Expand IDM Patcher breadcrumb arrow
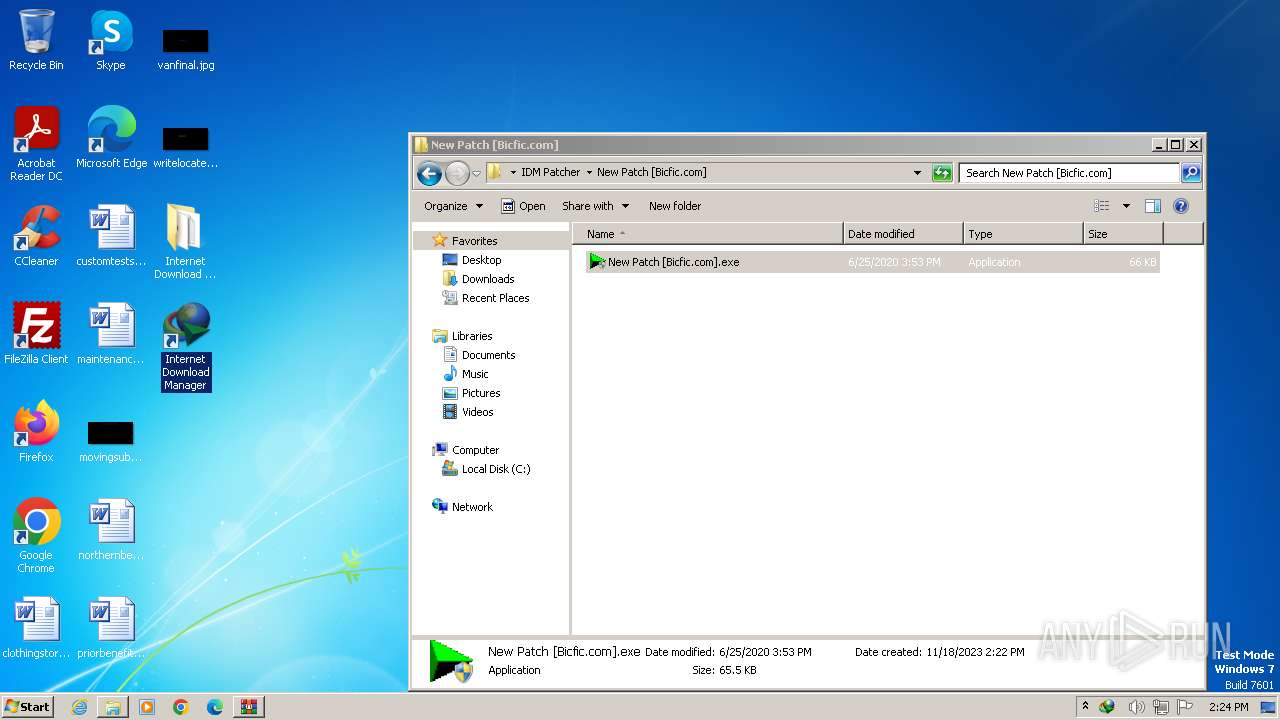The width and height of the screenshot is (1280, 720). pos(589,173)
